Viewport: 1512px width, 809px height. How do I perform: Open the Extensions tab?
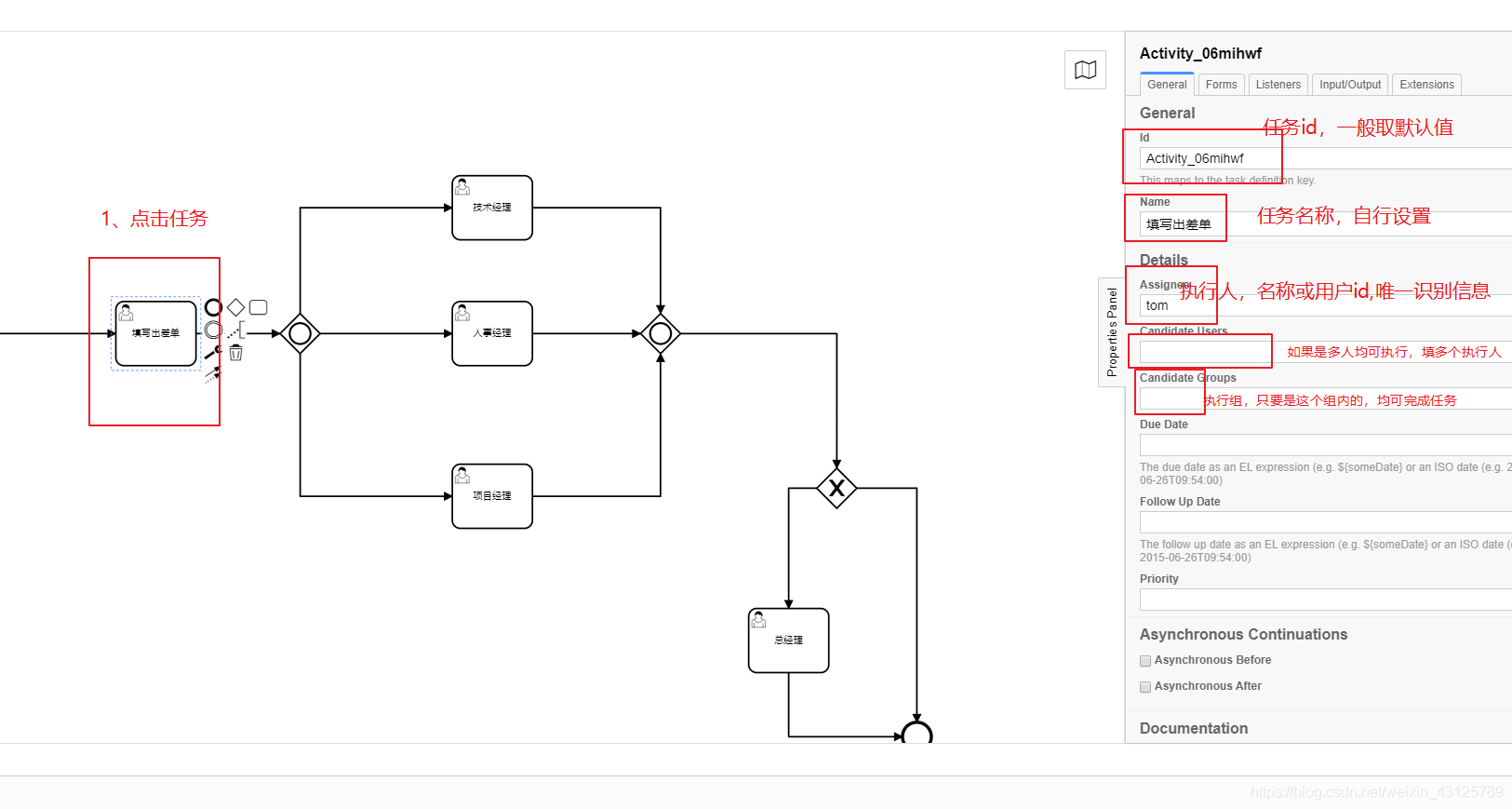(x=1426, y=85)
